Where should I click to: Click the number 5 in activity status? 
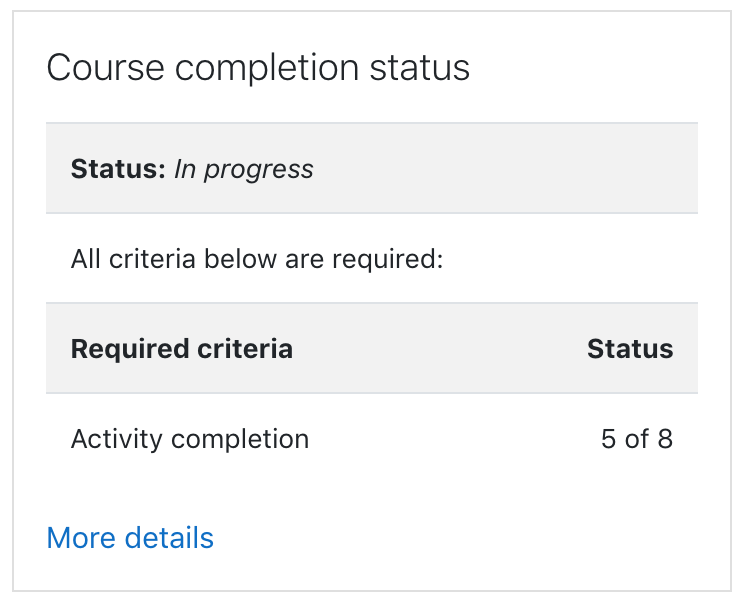click(608, 439)
